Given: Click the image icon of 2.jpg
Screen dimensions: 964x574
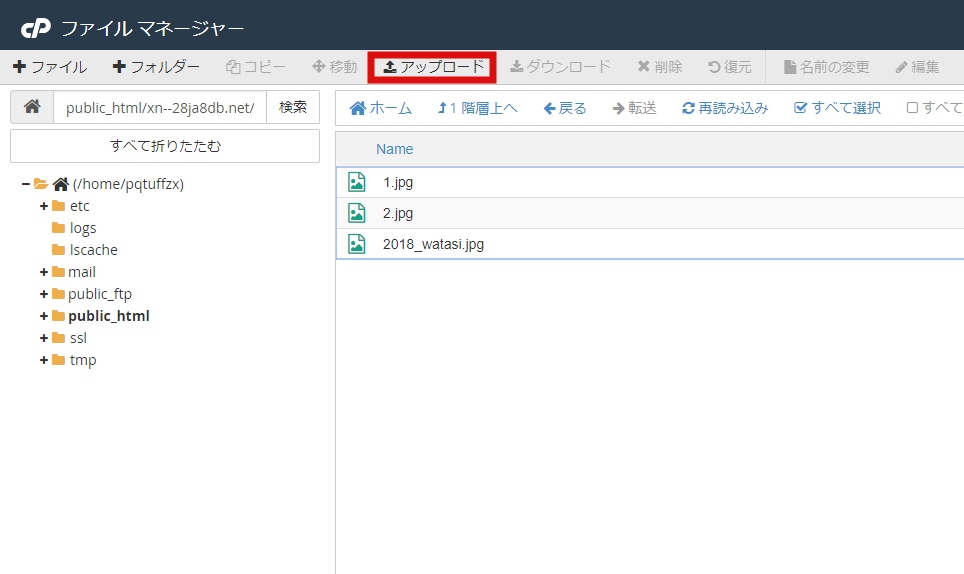Looking at the screenshot, I should 357,213.
